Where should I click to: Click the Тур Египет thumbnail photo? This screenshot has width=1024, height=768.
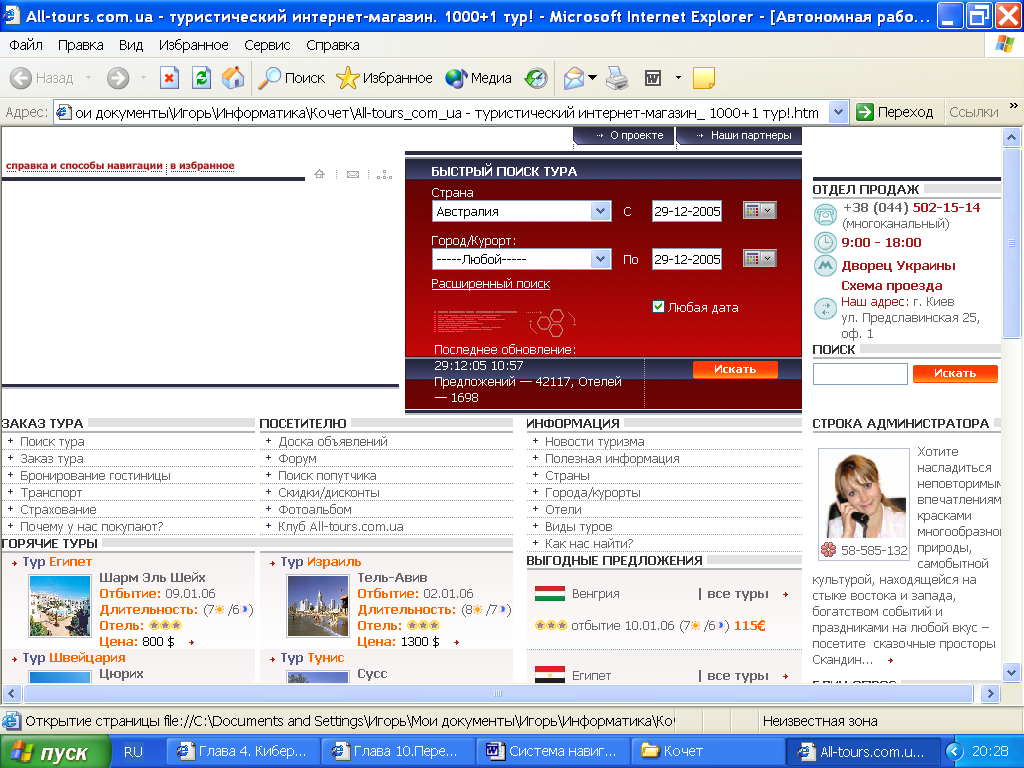tap(59, 606)
